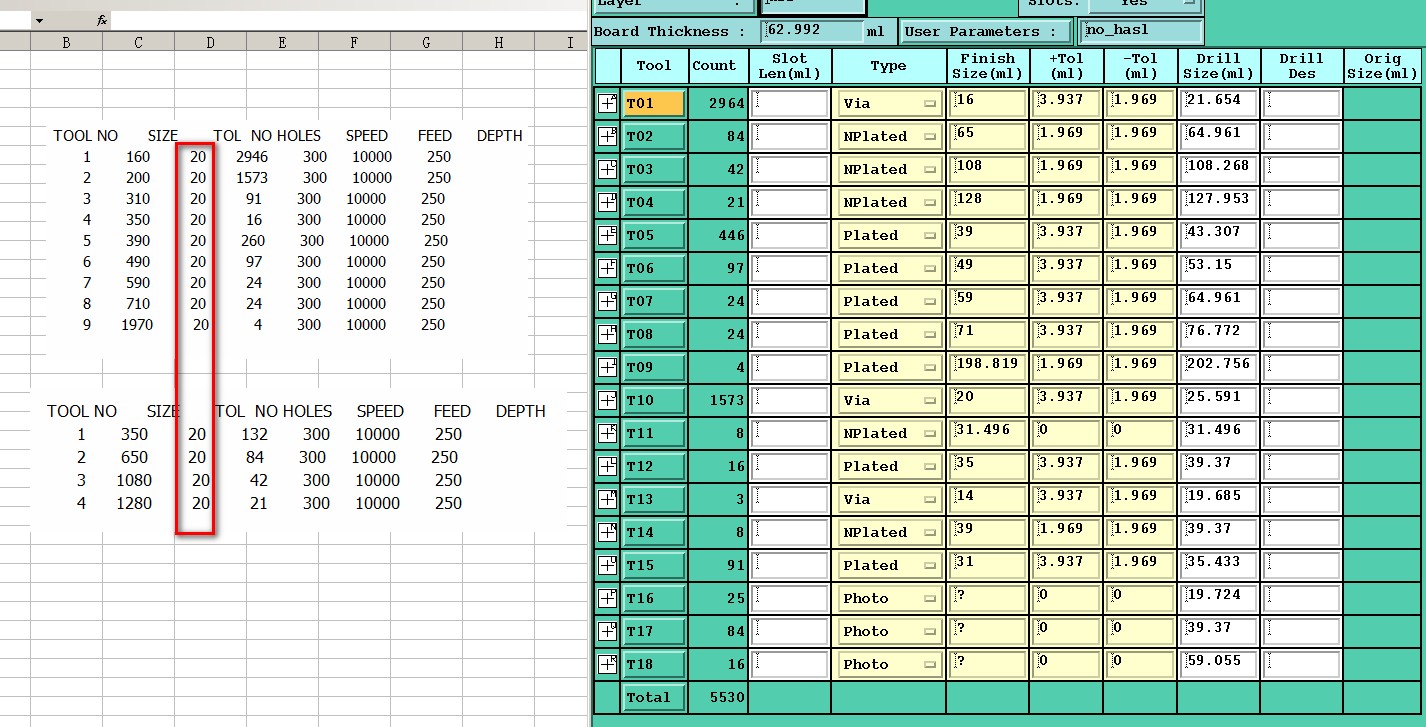Open the Photo type dropdown for T16
This screenshot has height=727, width=1426.
[890, 598]
